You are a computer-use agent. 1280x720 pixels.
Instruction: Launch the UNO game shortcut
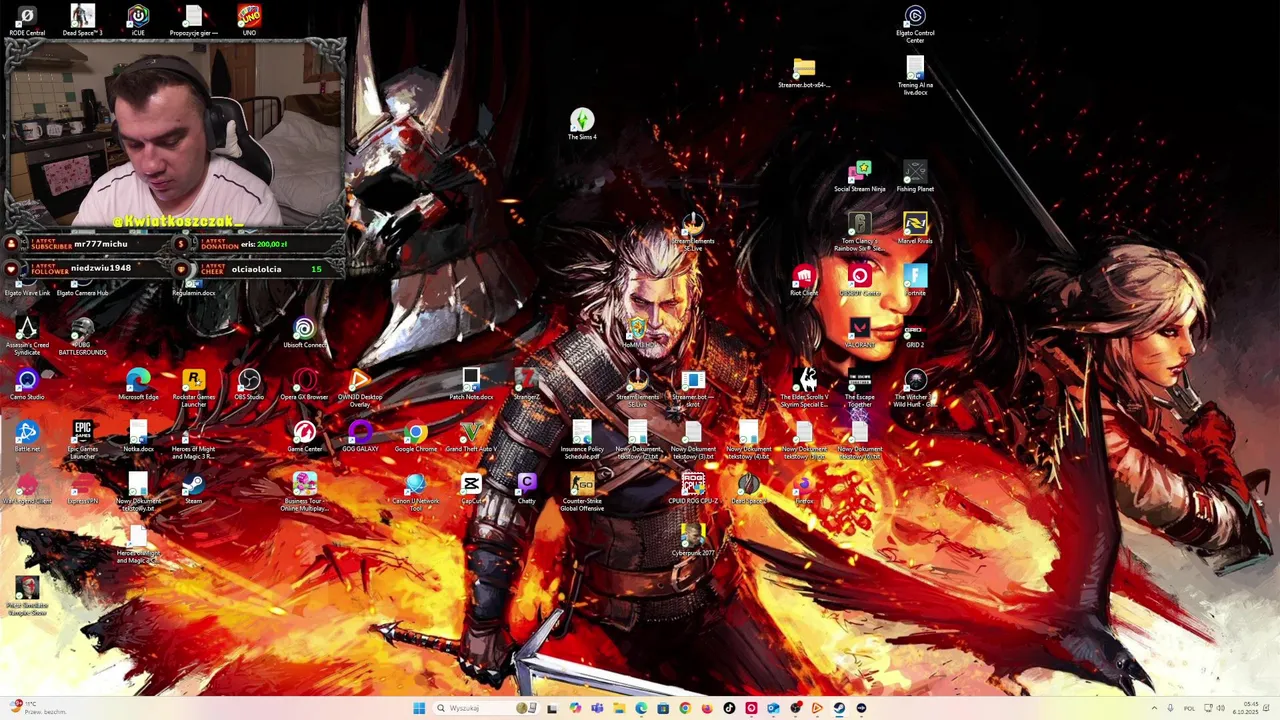click(x=249, y=20)
